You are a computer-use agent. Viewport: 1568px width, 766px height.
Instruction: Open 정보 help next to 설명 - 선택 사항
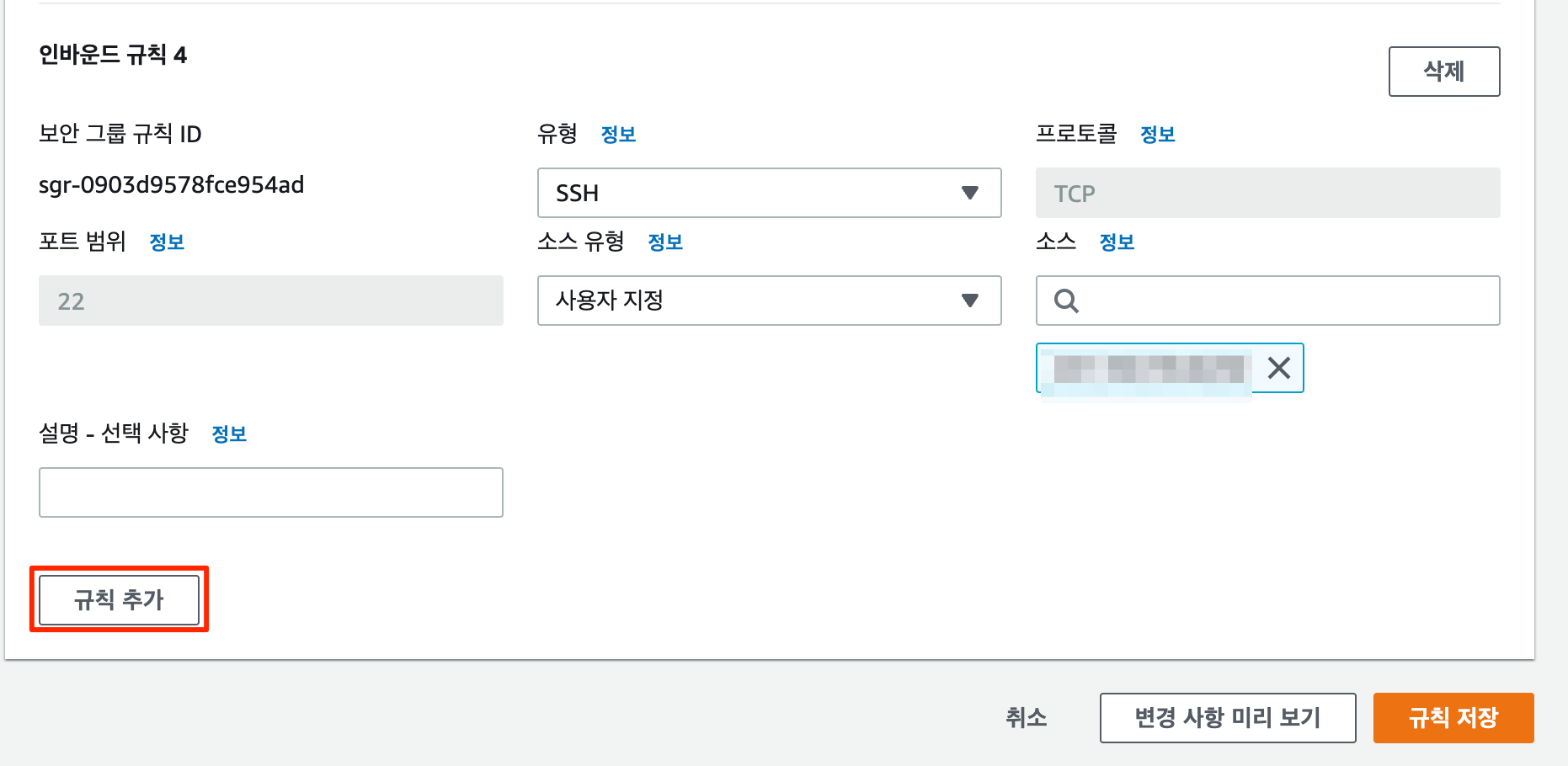(229, 434)
